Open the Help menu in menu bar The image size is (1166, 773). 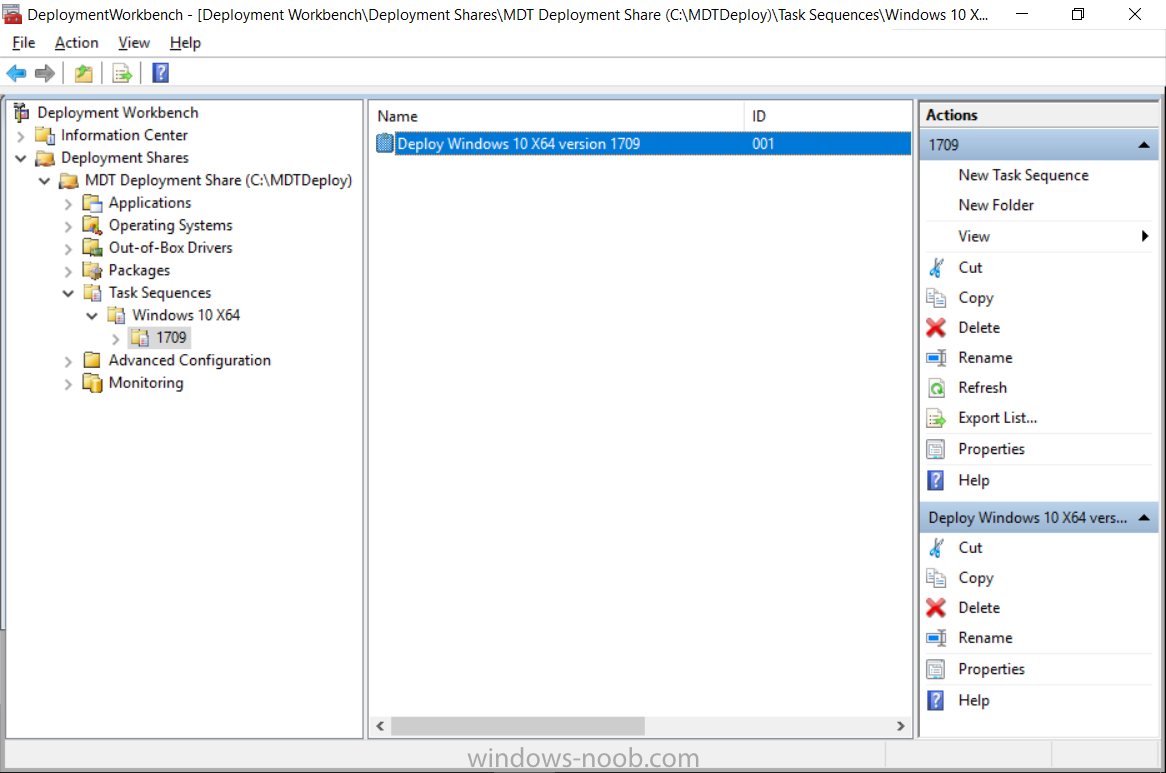[185, 43]
